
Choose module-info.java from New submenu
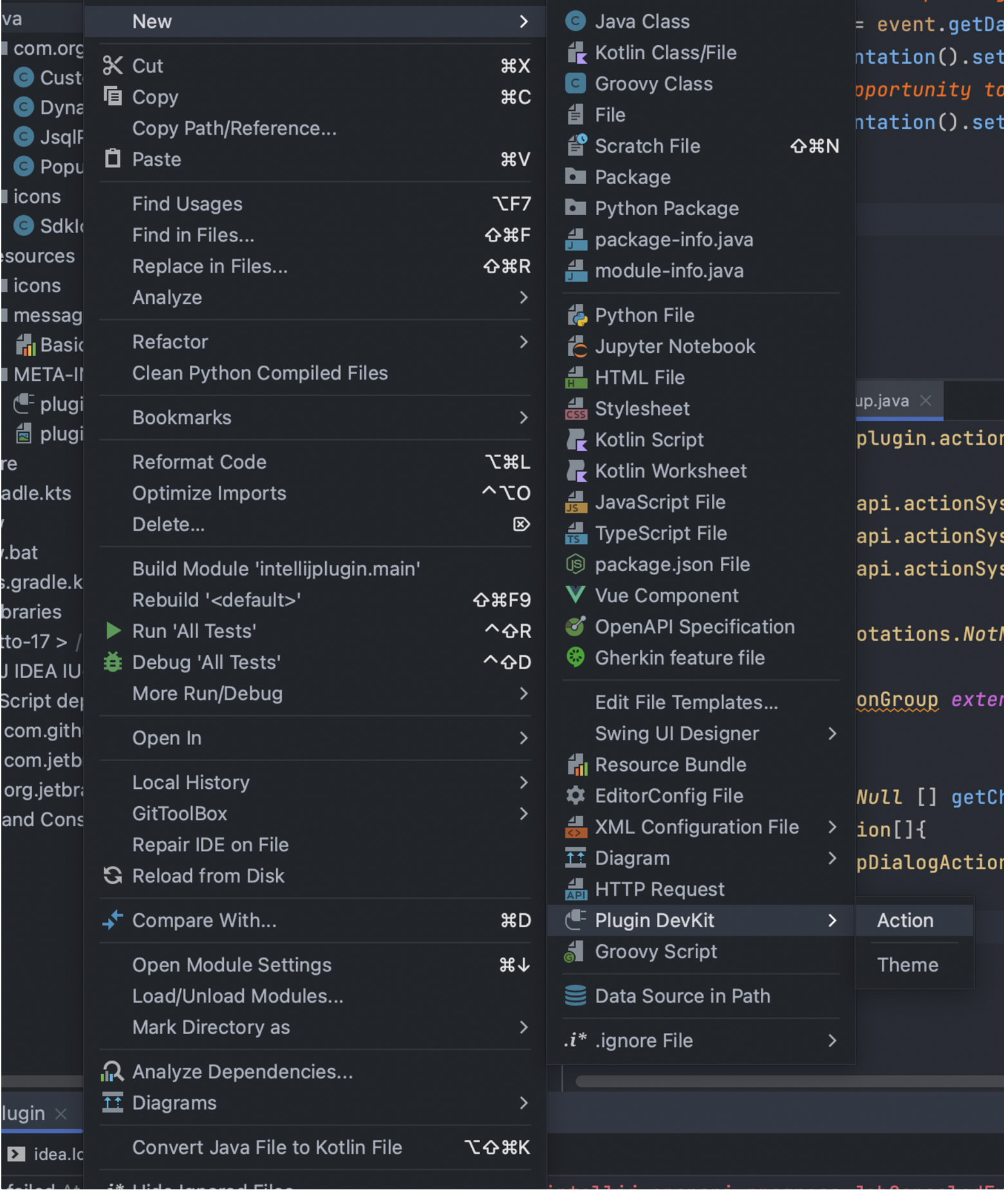point(701,270)
